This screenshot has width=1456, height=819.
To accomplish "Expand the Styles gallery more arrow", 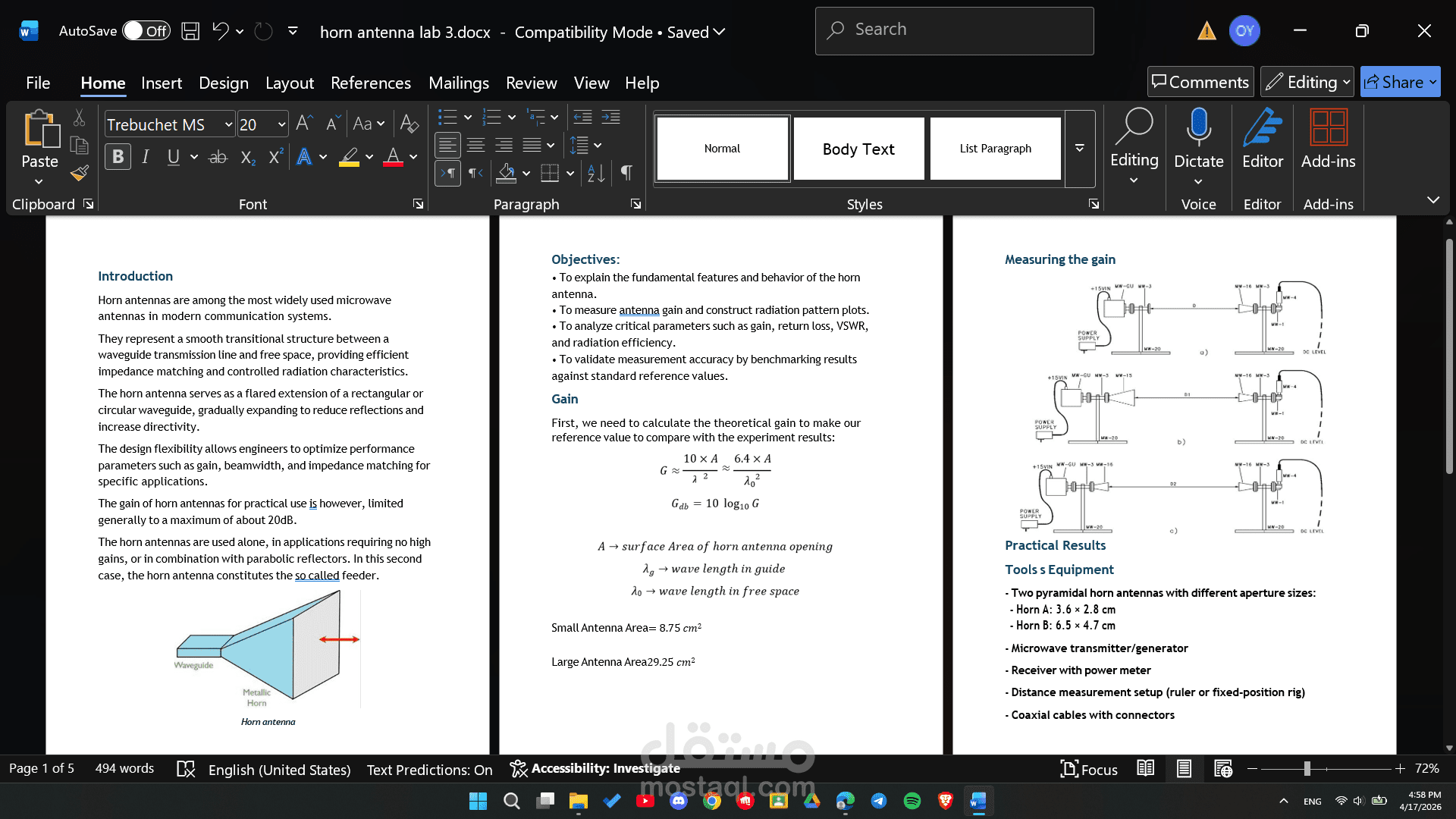I will point(1079,149).
